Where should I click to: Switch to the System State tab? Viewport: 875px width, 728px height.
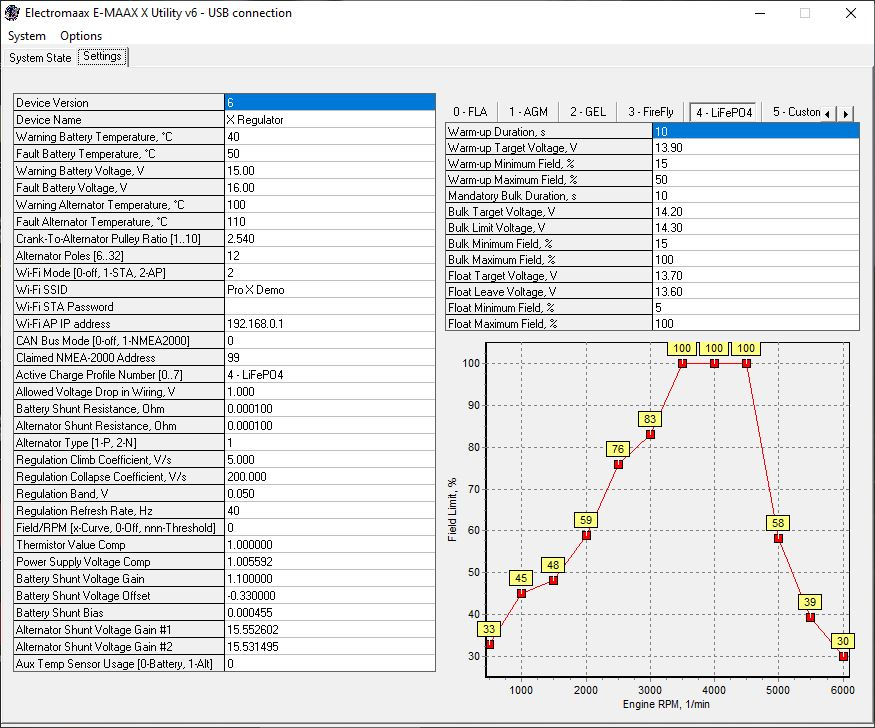click(40, 58)
